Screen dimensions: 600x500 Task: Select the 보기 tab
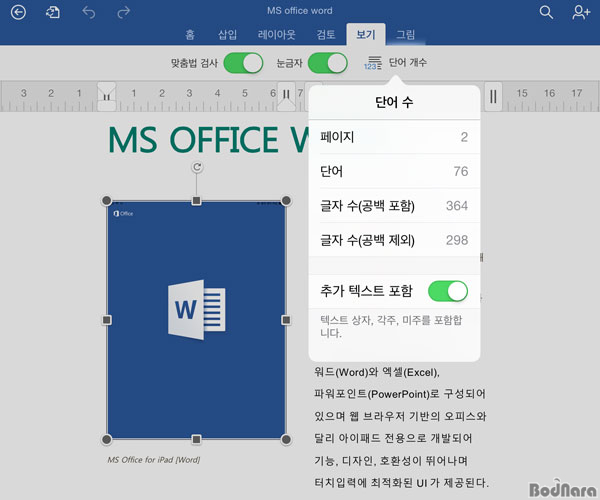point(366,34)
